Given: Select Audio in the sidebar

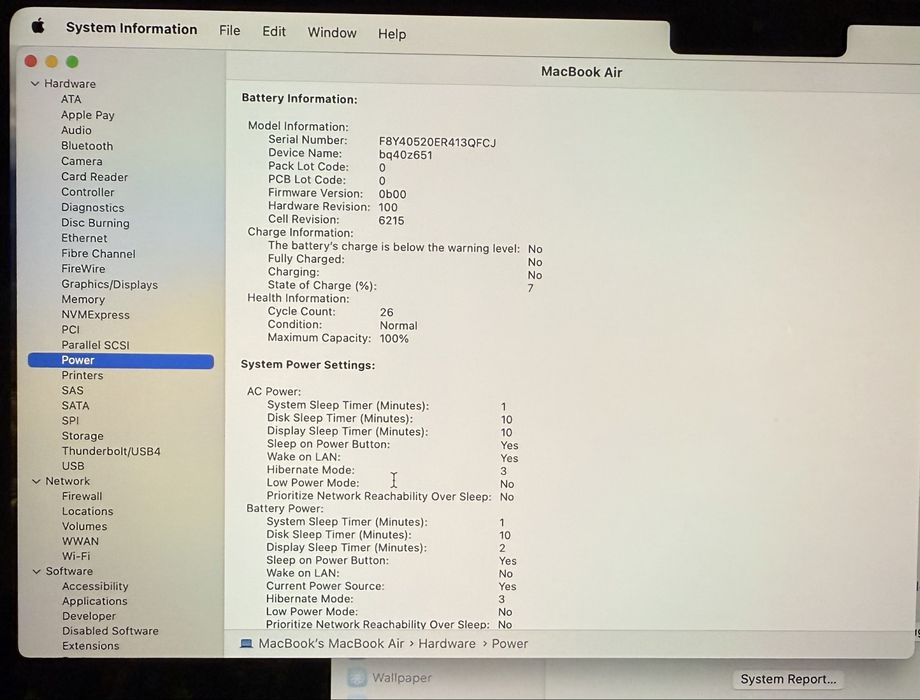Looking at the screenshot, I should 76,130.
